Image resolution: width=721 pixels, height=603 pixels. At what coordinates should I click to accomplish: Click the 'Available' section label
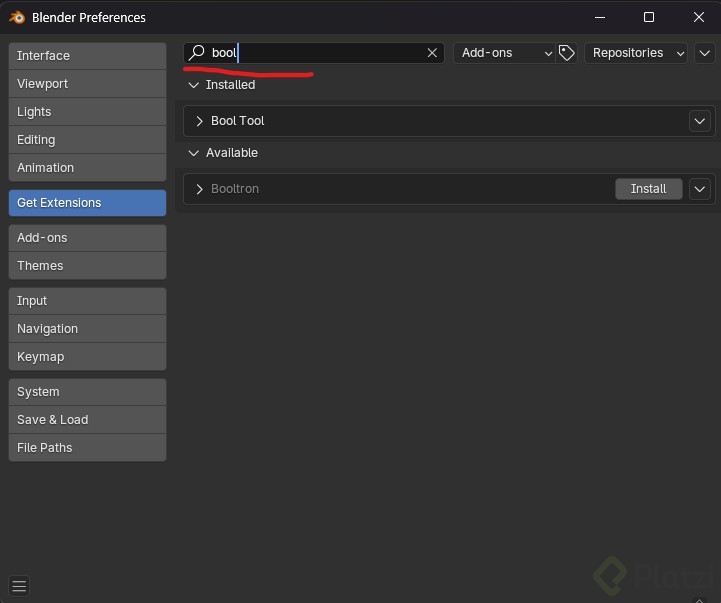pyautogui.click(x=232, y=153)
